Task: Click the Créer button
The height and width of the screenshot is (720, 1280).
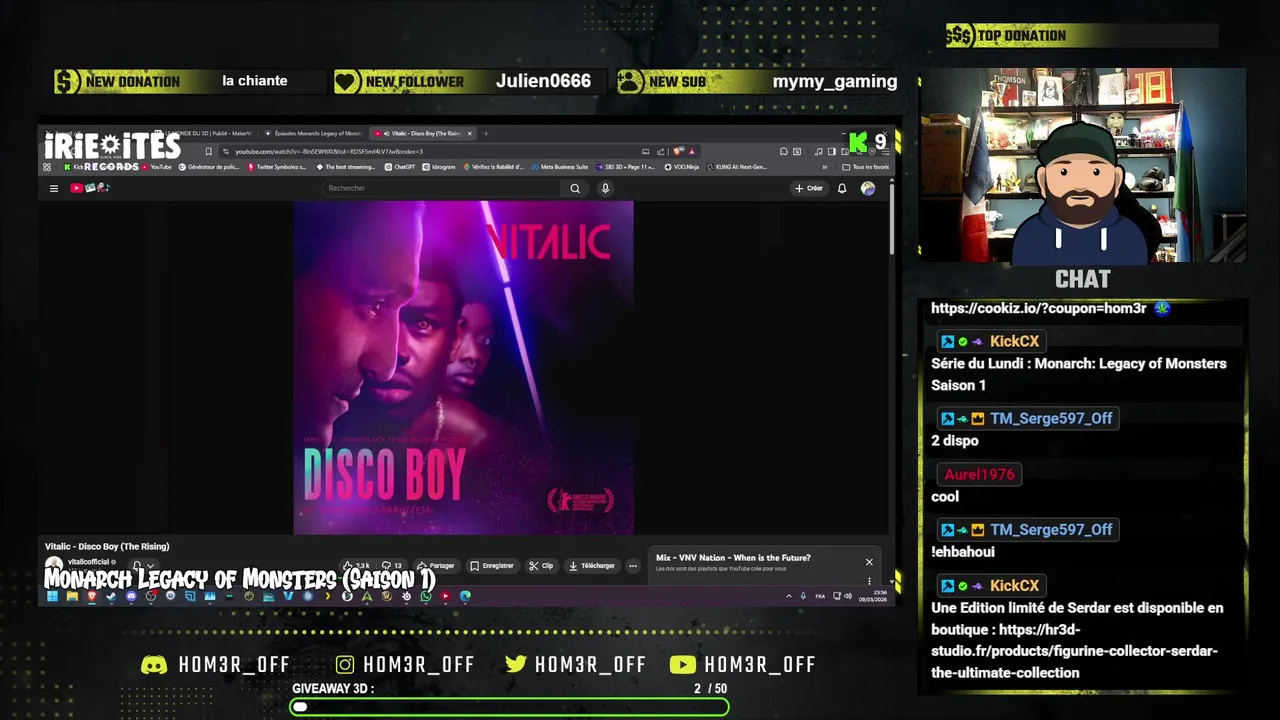Action: 808,188
